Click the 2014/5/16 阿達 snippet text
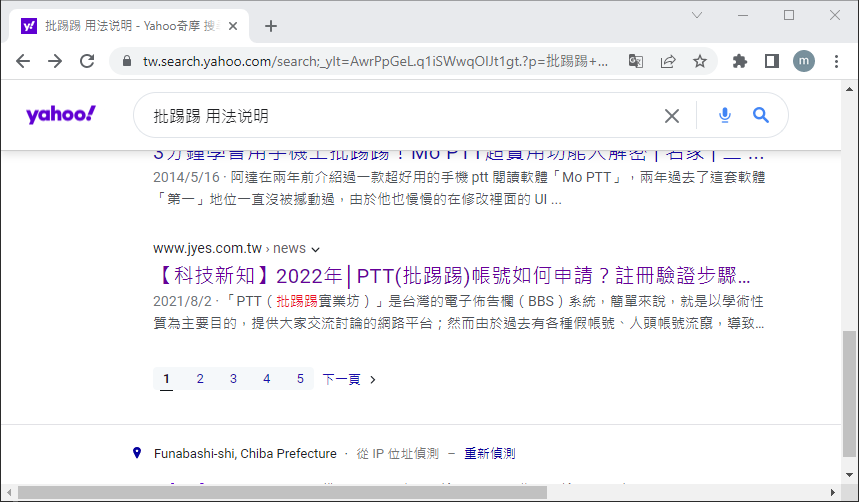Viewport: 859px width, 502px height. click(459, 188)
